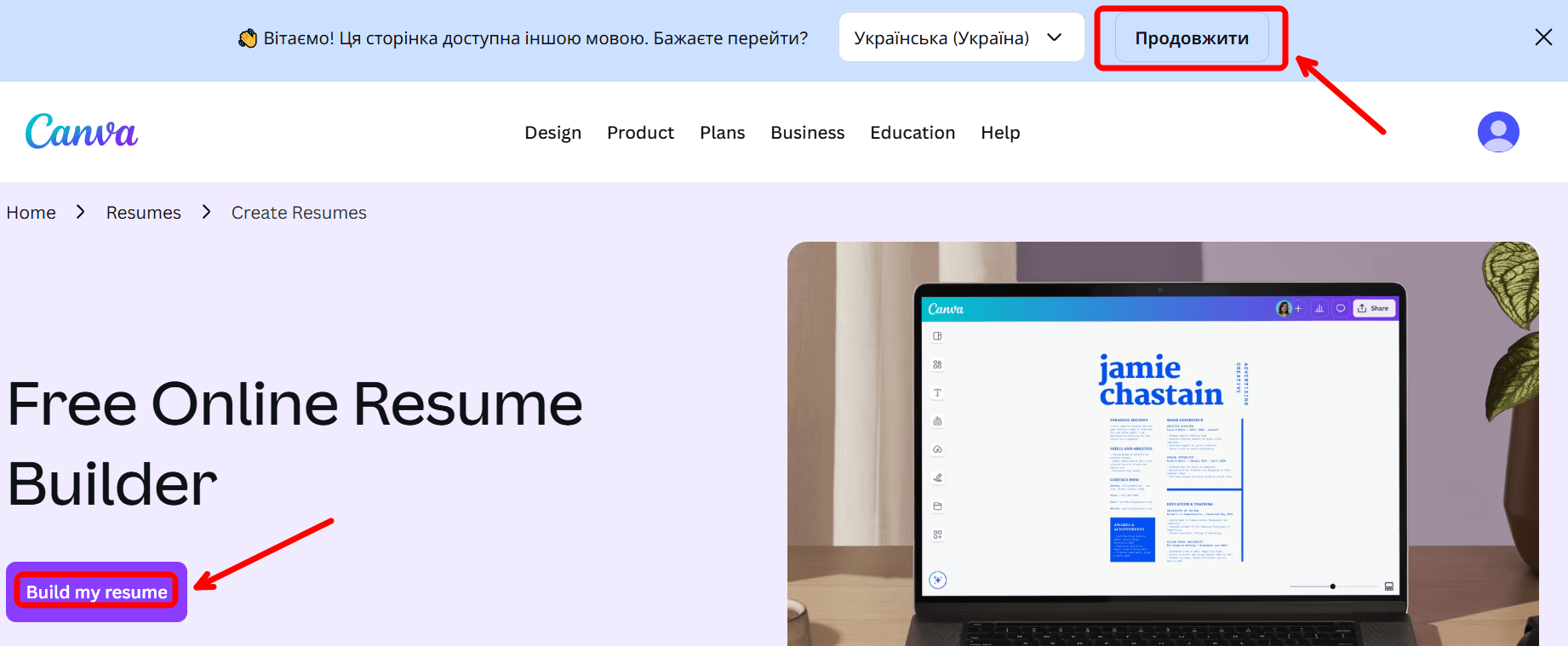Viewport: 1568px width, 646px height.
Task: Click the Text tool icon in mockup sidebar
Action: [937, 393]
